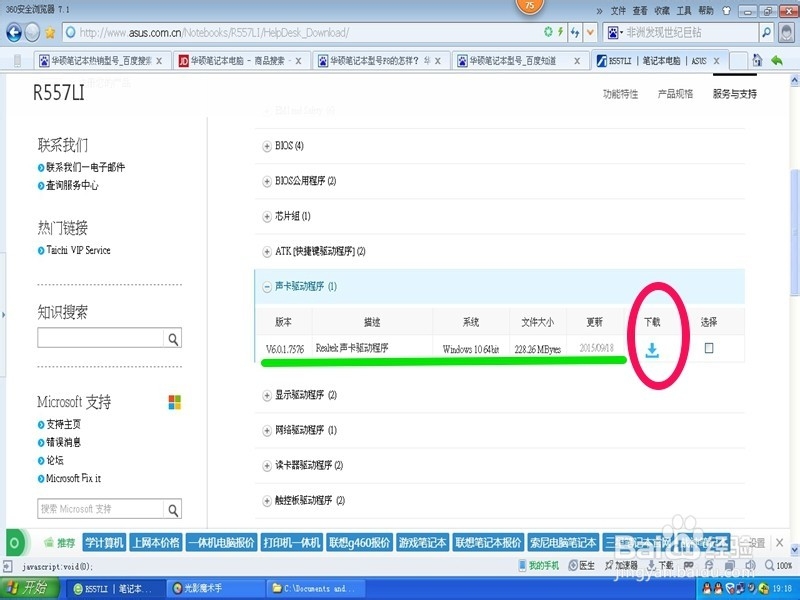Viewport: 800px width, 600px height.
Task: Click in the 搜索 Microsoft 支持 input field
Action: [x=101, y=509]
